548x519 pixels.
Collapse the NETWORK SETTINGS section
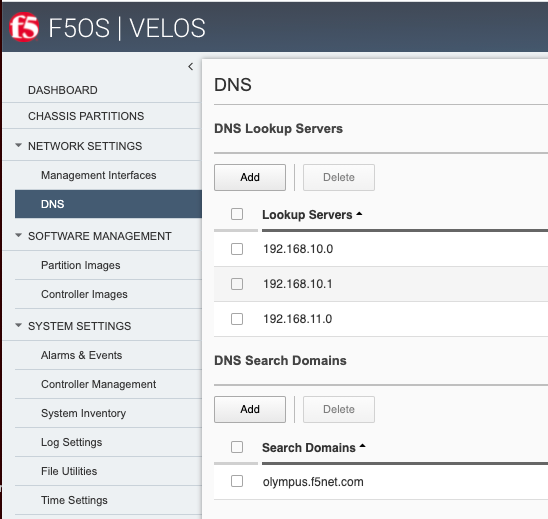(19, 145)
